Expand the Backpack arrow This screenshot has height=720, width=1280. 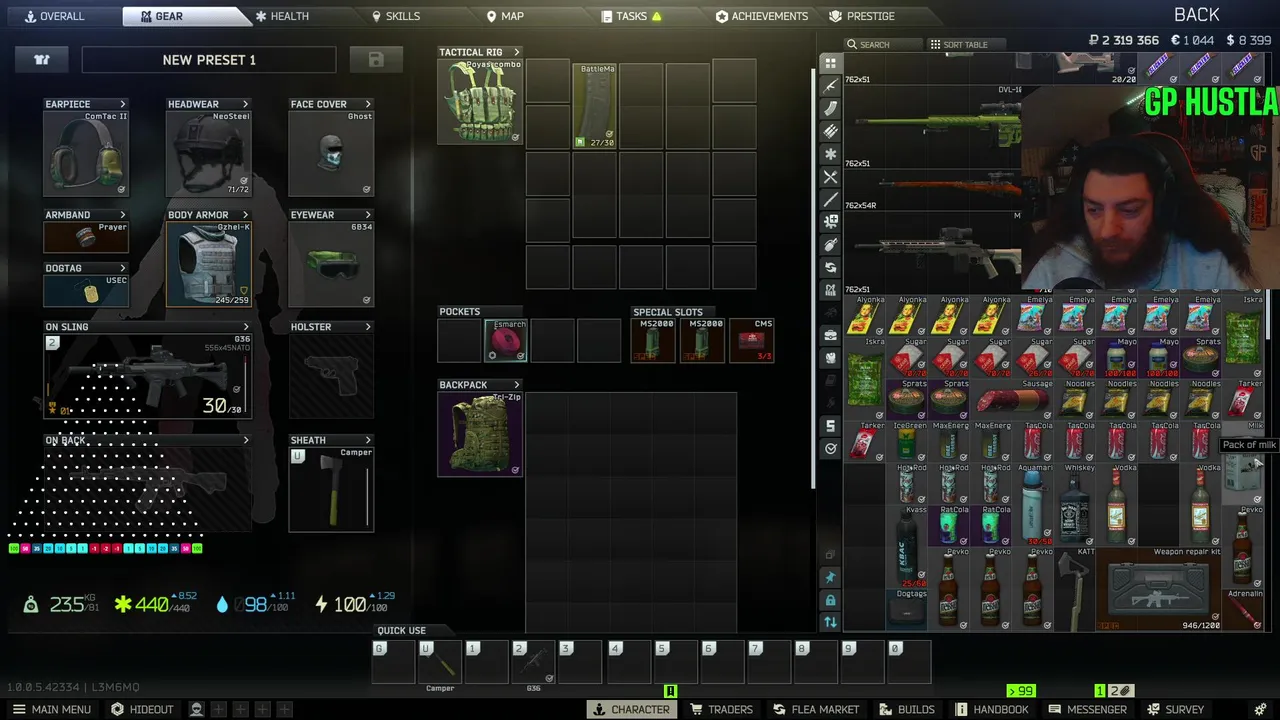pyautogui.click(x=516, y=385)
